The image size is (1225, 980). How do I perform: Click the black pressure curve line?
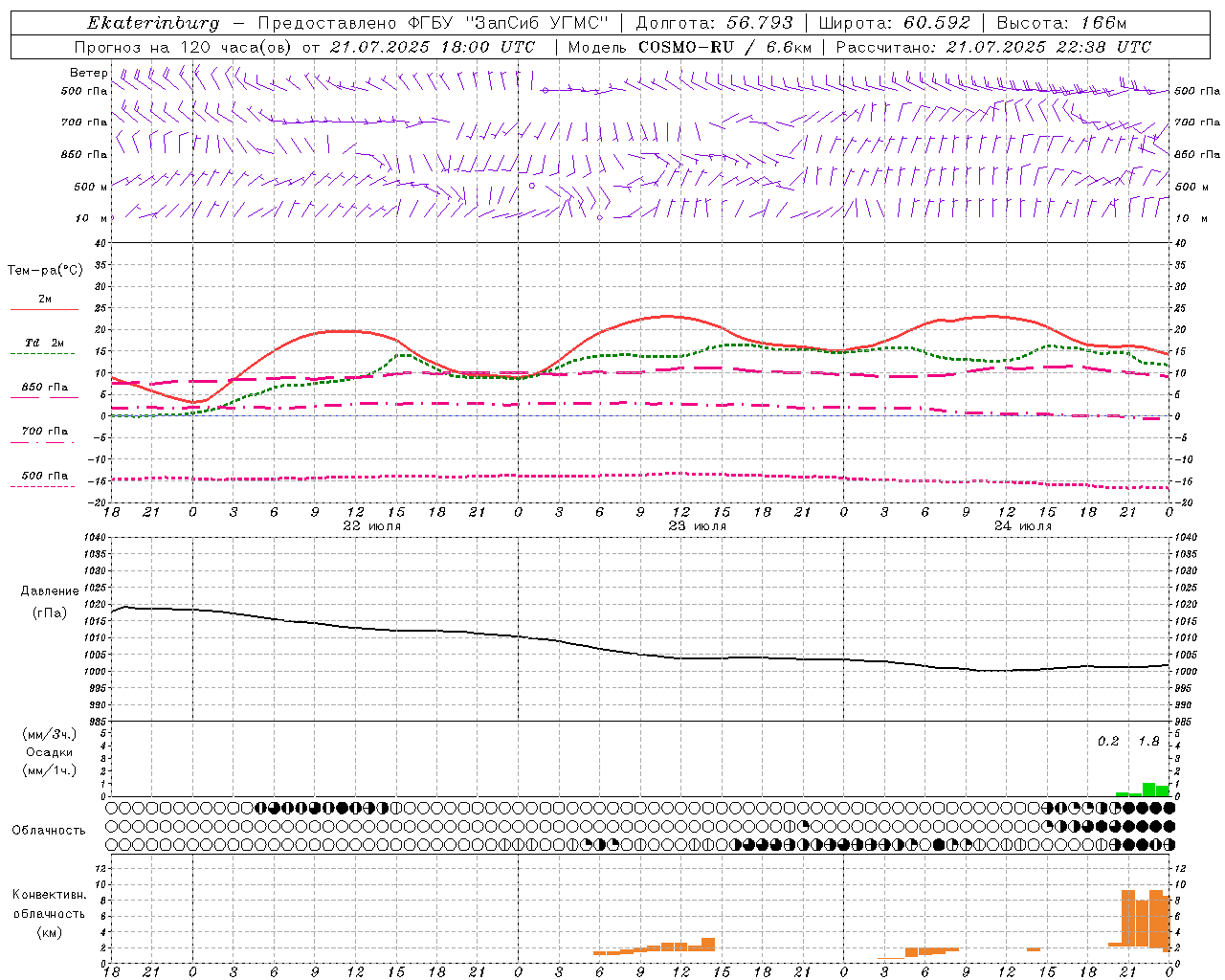click(640, 653)
